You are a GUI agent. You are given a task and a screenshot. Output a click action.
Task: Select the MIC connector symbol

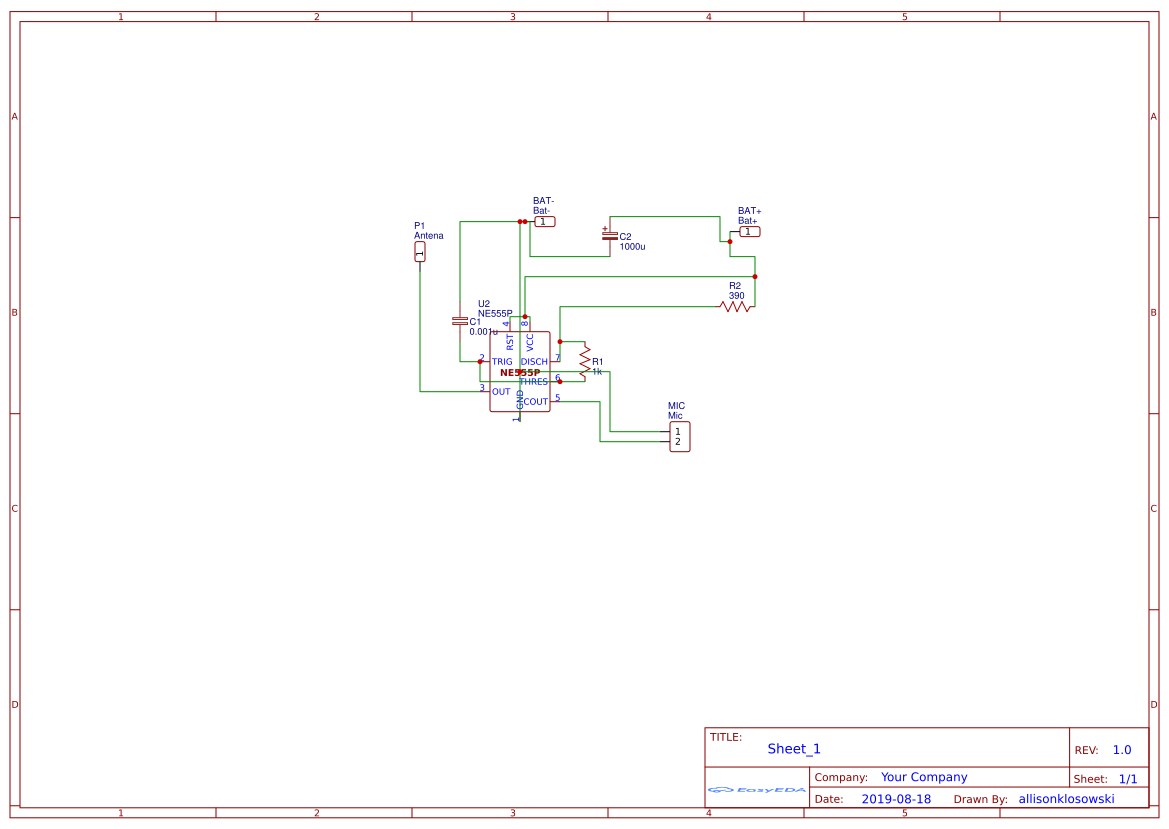pyautogui.click(x=680, y=435)
